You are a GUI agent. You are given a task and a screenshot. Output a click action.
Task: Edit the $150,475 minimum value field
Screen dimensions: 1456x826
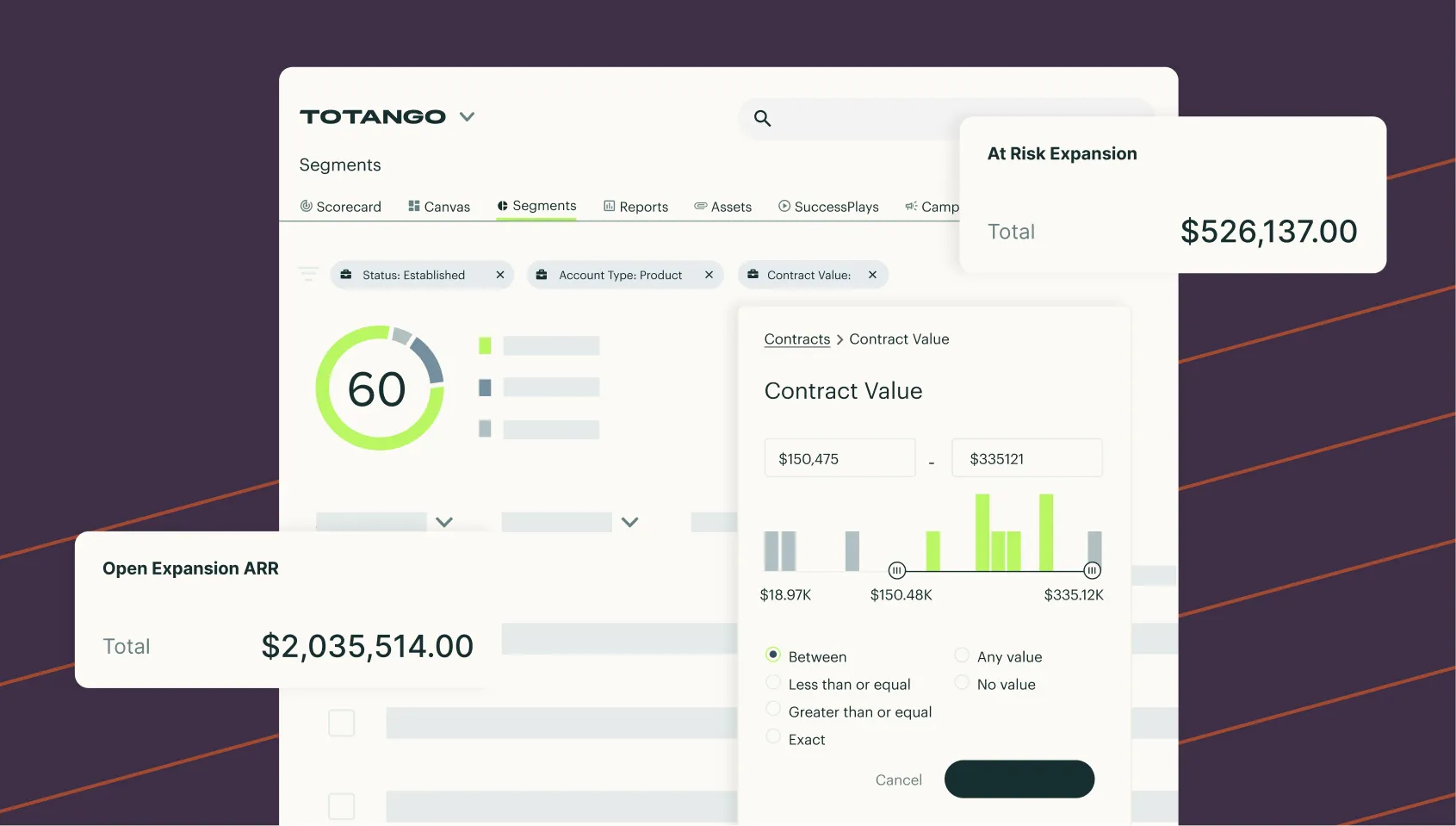click(x=840, y=458)
